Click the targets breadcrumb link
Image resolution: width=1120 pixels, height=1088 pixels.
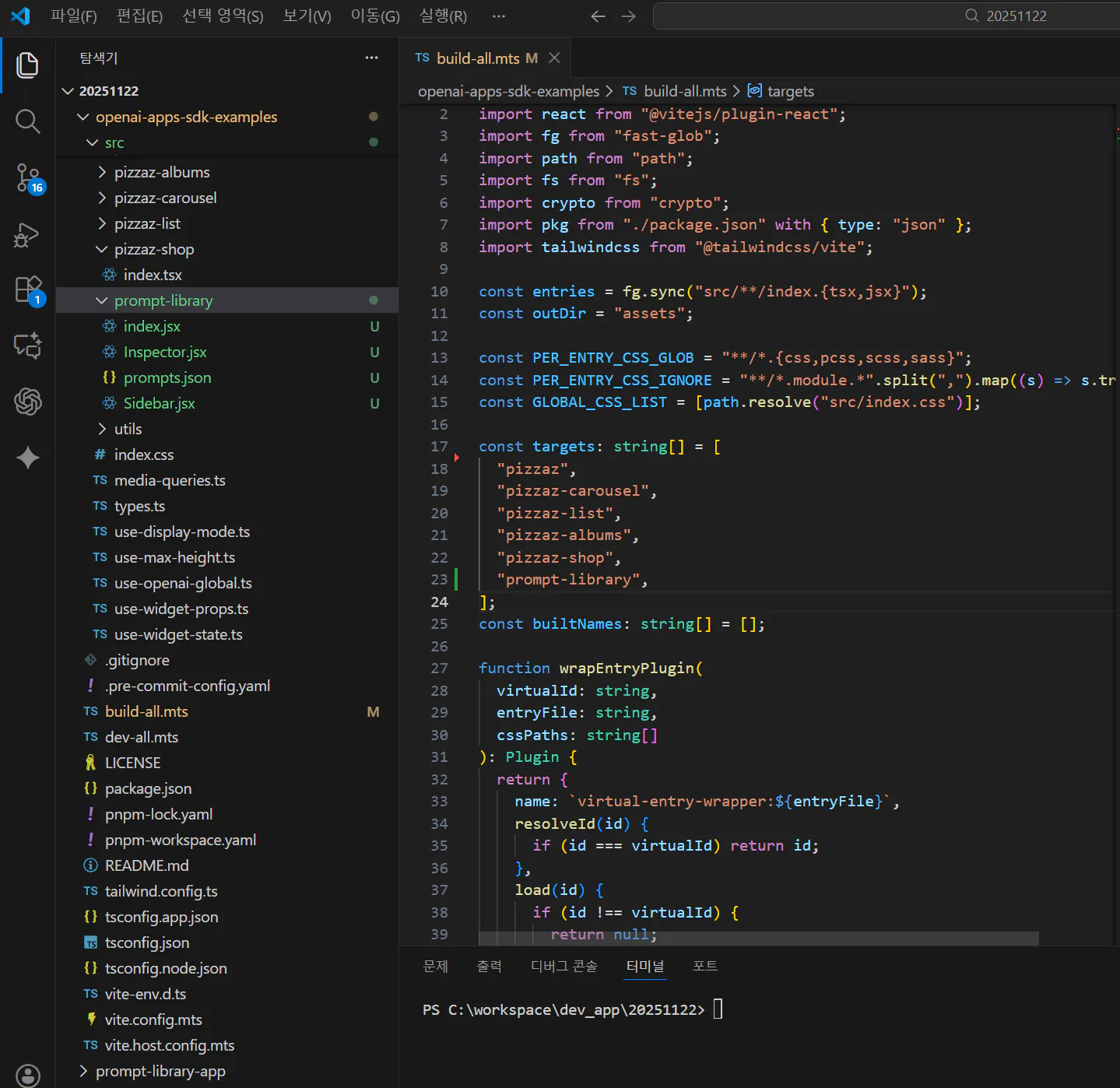(x=790, y=91)
